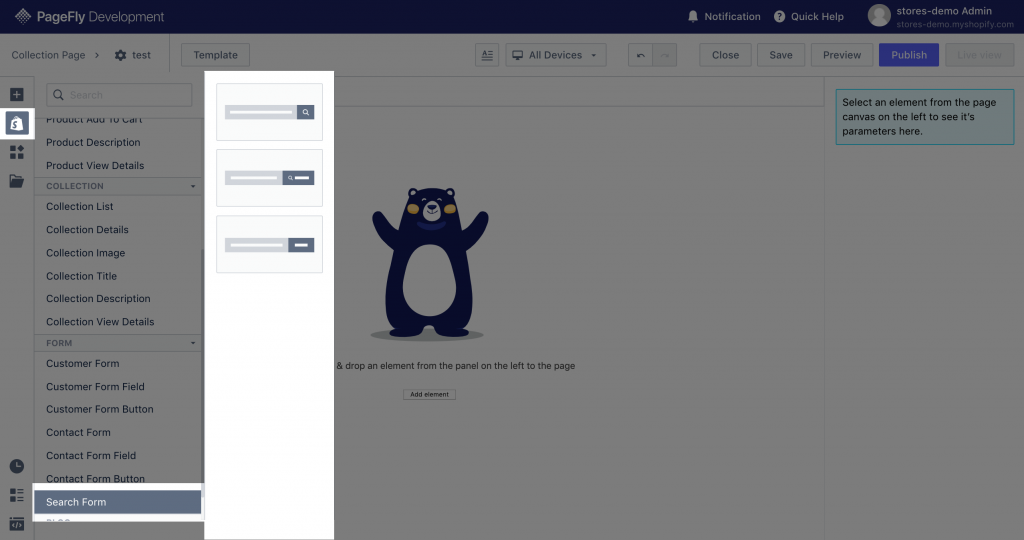This screenshot has width=1024, height=540.
Task: Select Collection Details element
Action: tap(87, 230)
